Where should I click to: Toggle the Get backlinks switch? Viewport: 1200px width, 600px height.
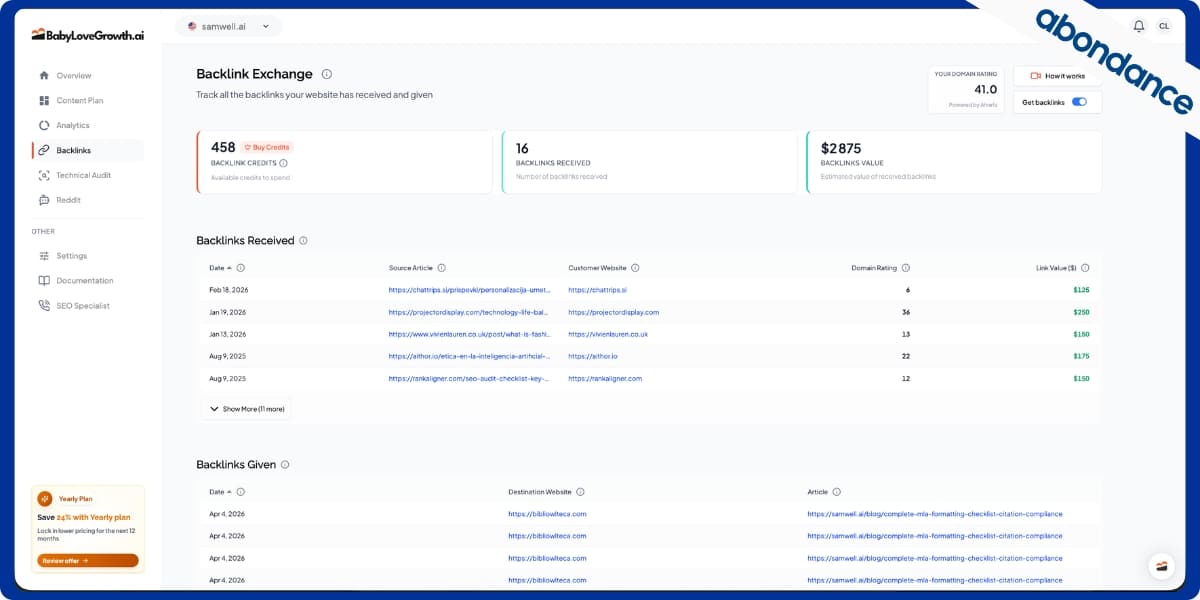click(1079, 102)
